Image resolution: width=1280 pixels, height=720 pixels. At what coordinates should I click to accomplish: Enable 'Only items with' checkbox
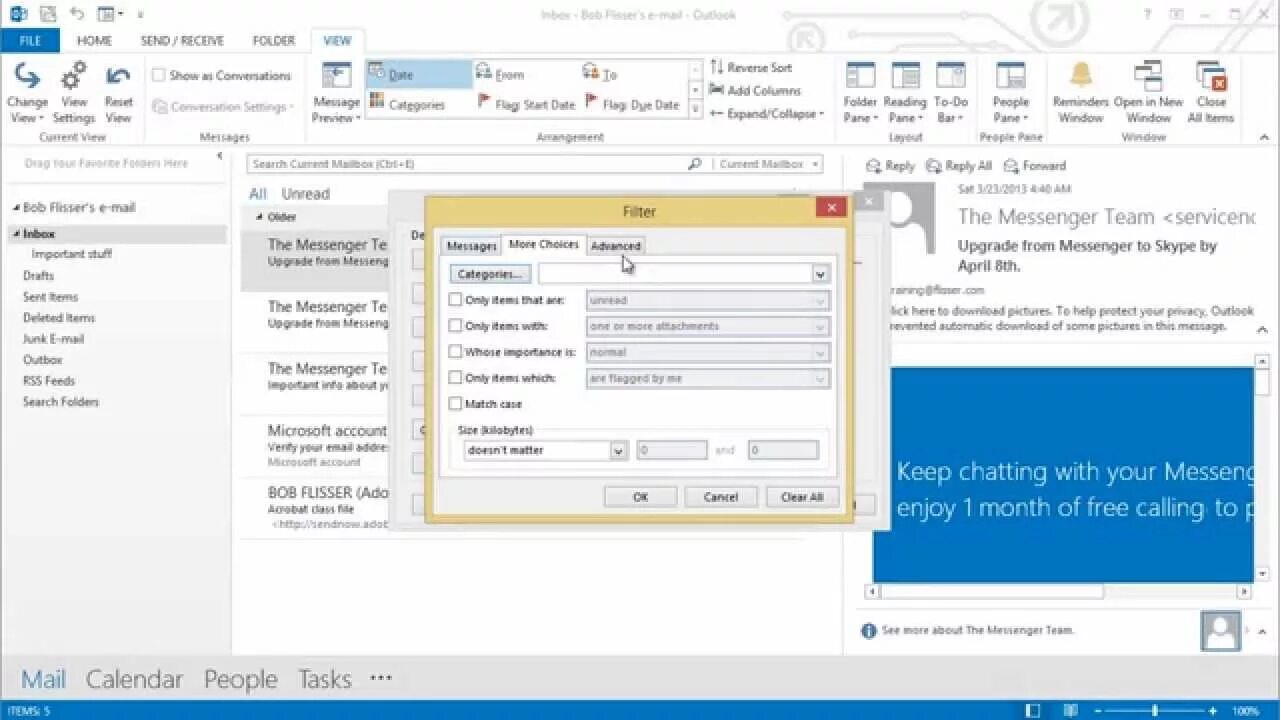455,326
